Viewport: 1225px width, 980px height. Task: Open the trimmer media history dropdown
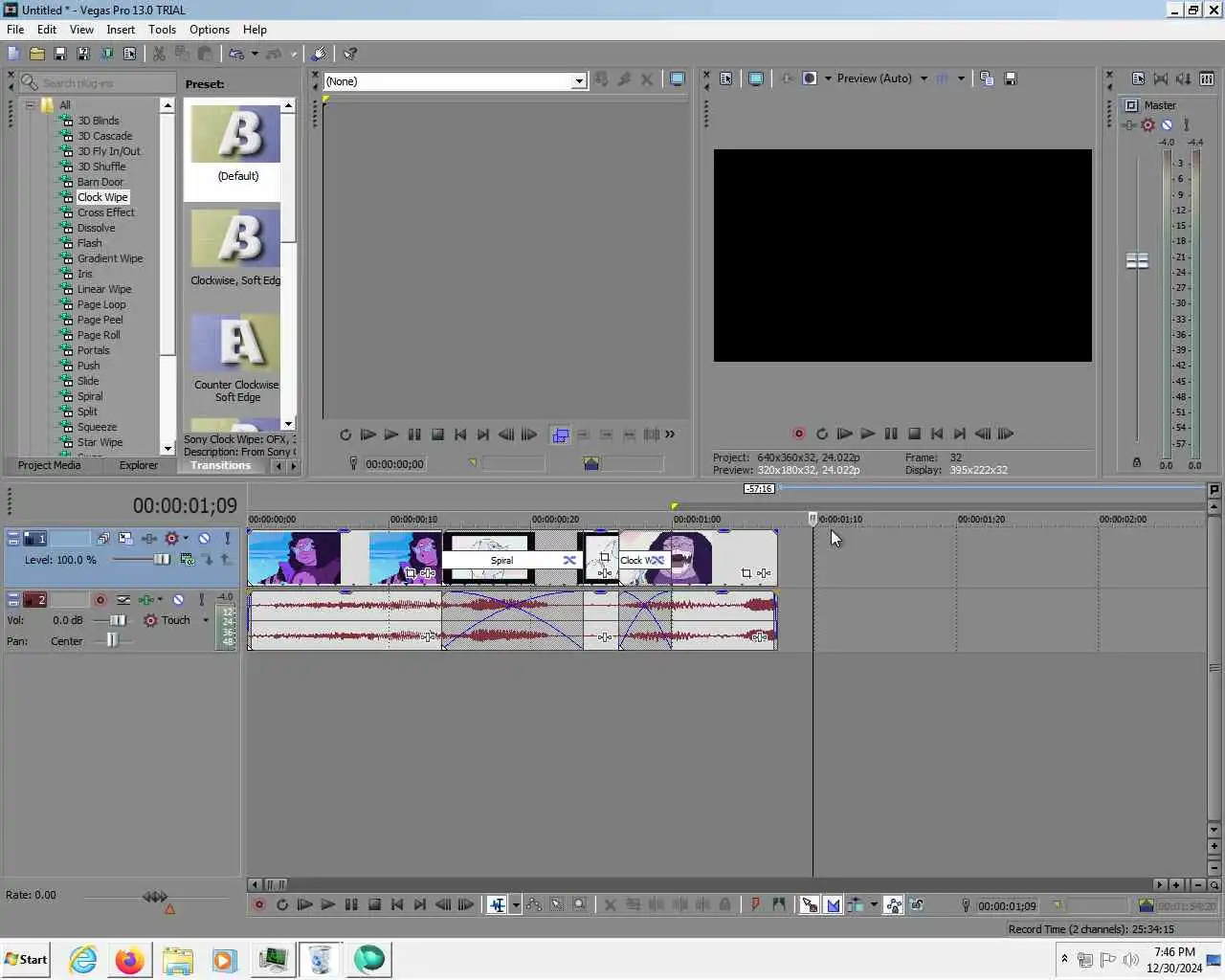578,81
